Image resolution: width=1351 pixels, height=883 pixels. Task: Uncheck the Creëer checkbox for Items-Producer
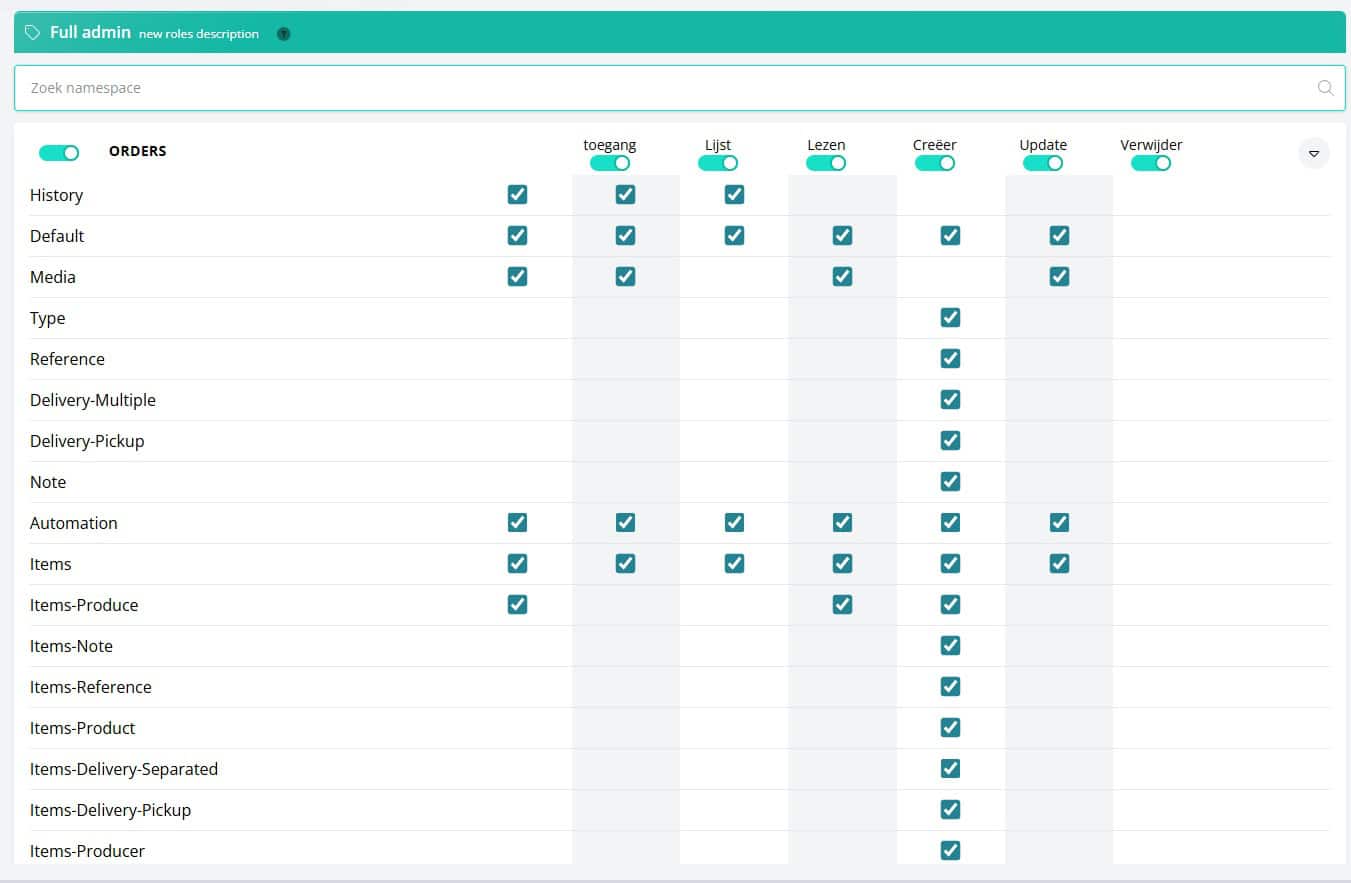tap(950, 850)
